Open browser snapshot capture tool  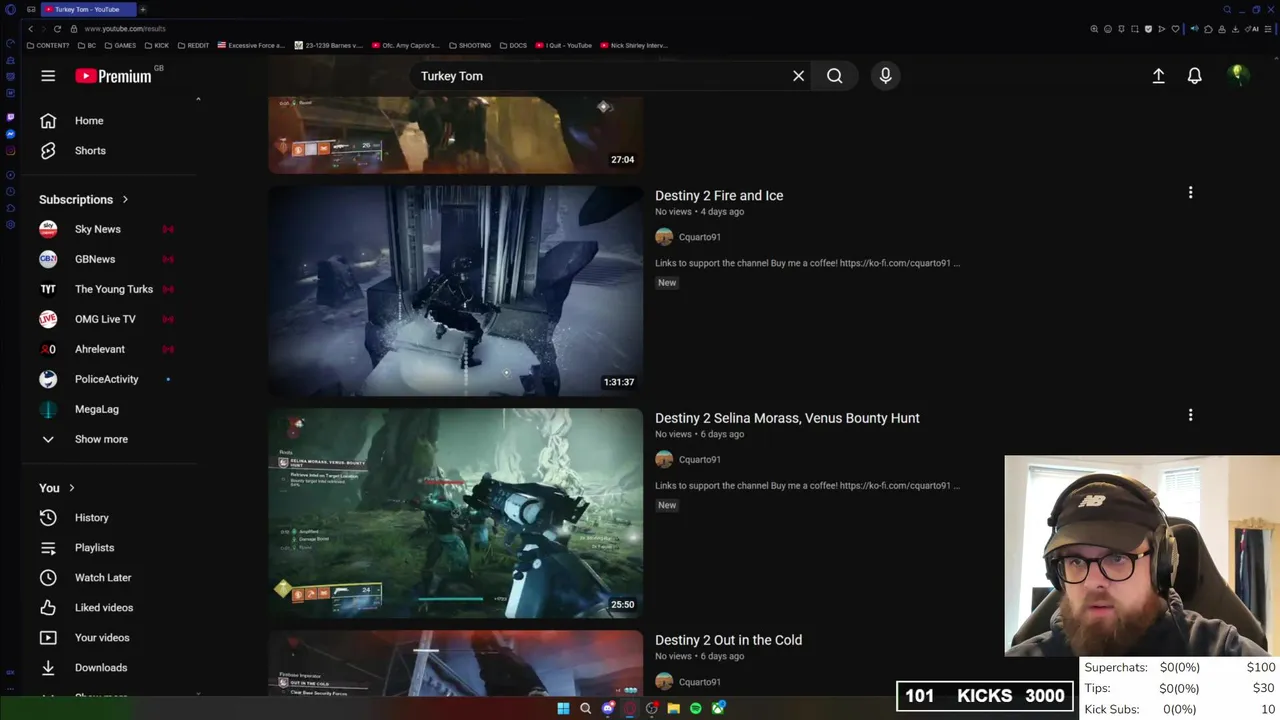pyautogui.click(x=1135, y=29)
